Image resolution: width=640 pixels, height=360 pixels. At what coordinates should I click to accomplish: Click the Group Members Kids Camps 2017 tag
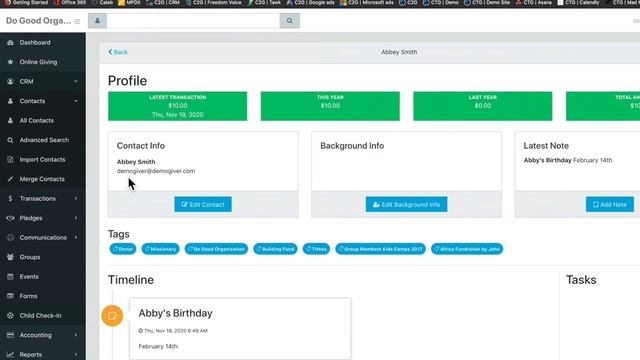380,249
